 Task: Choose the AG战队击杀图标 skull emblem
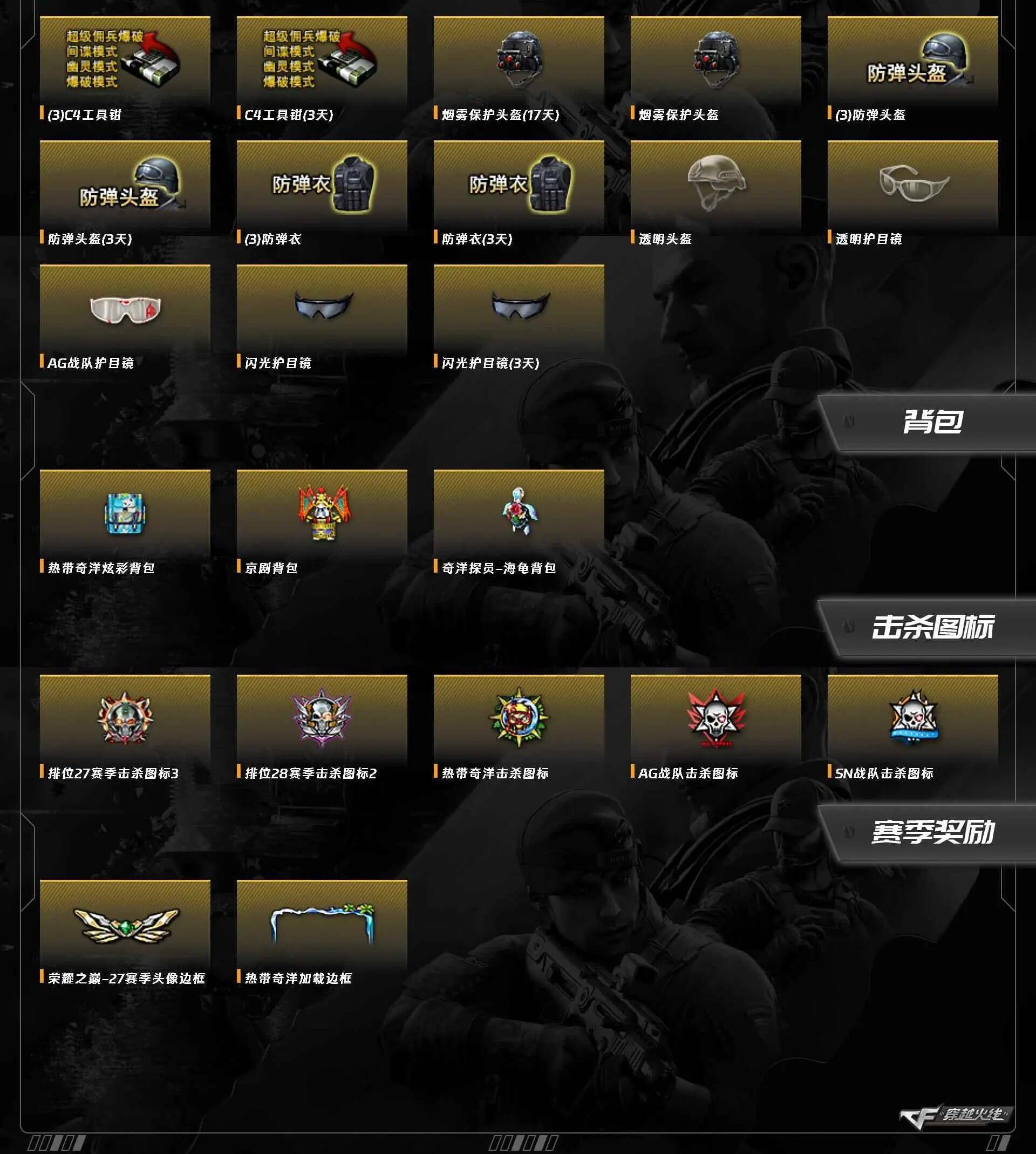[x=715, y=717]
